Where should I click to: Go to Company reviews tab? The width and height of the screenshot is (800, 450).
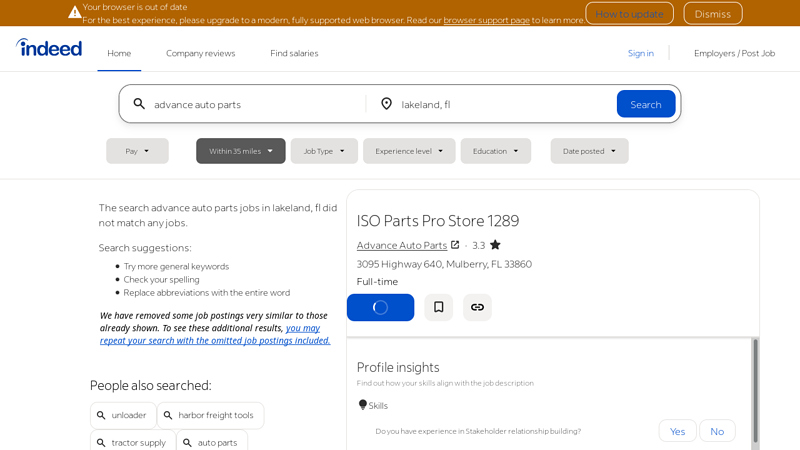(200, 53)
